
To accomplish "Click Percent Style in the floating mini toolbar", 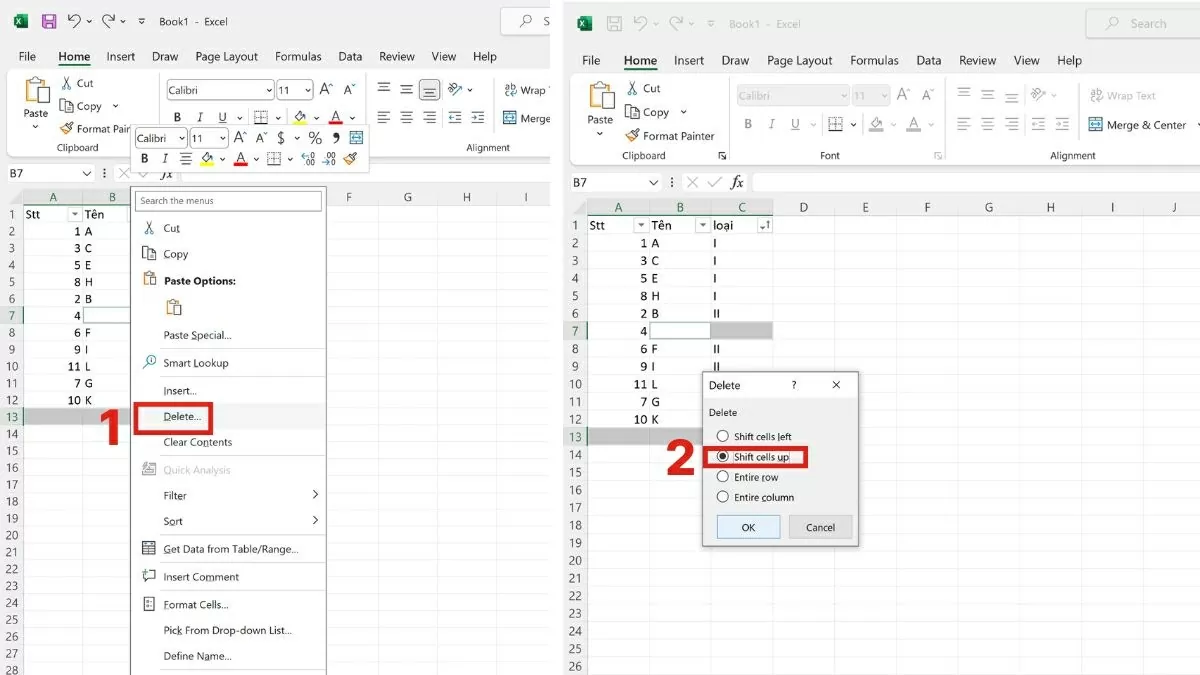I will pos(314,138).
